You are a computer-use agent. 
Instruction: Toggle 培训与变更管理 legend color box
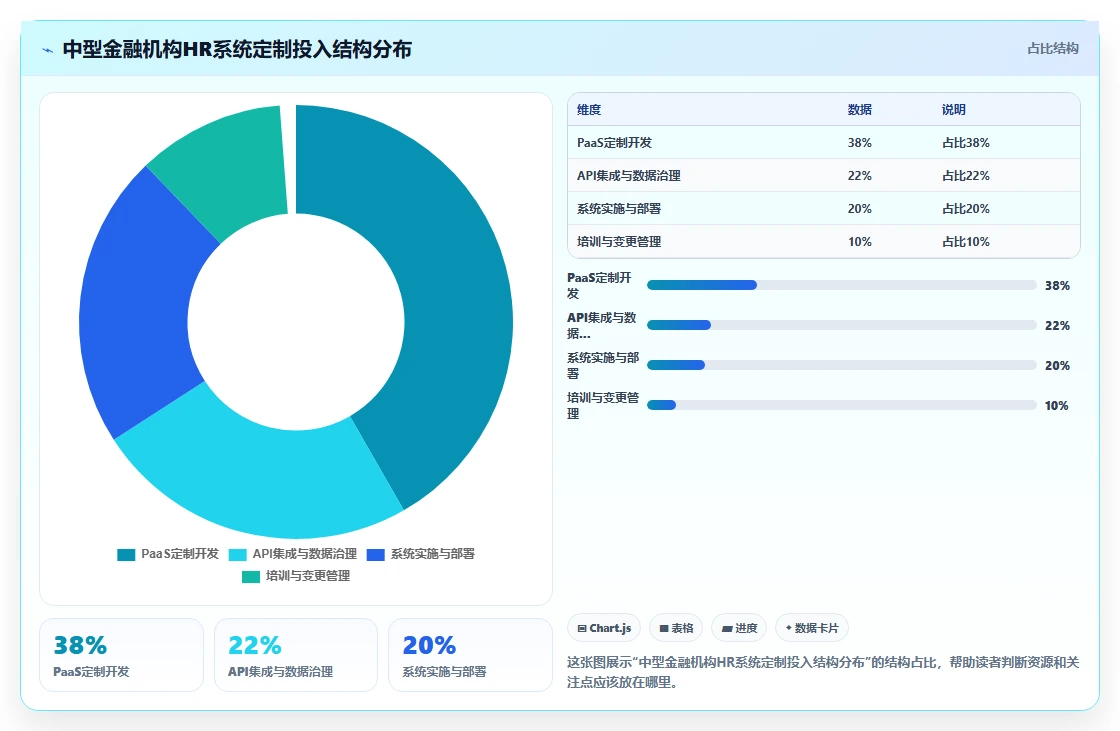251,577
